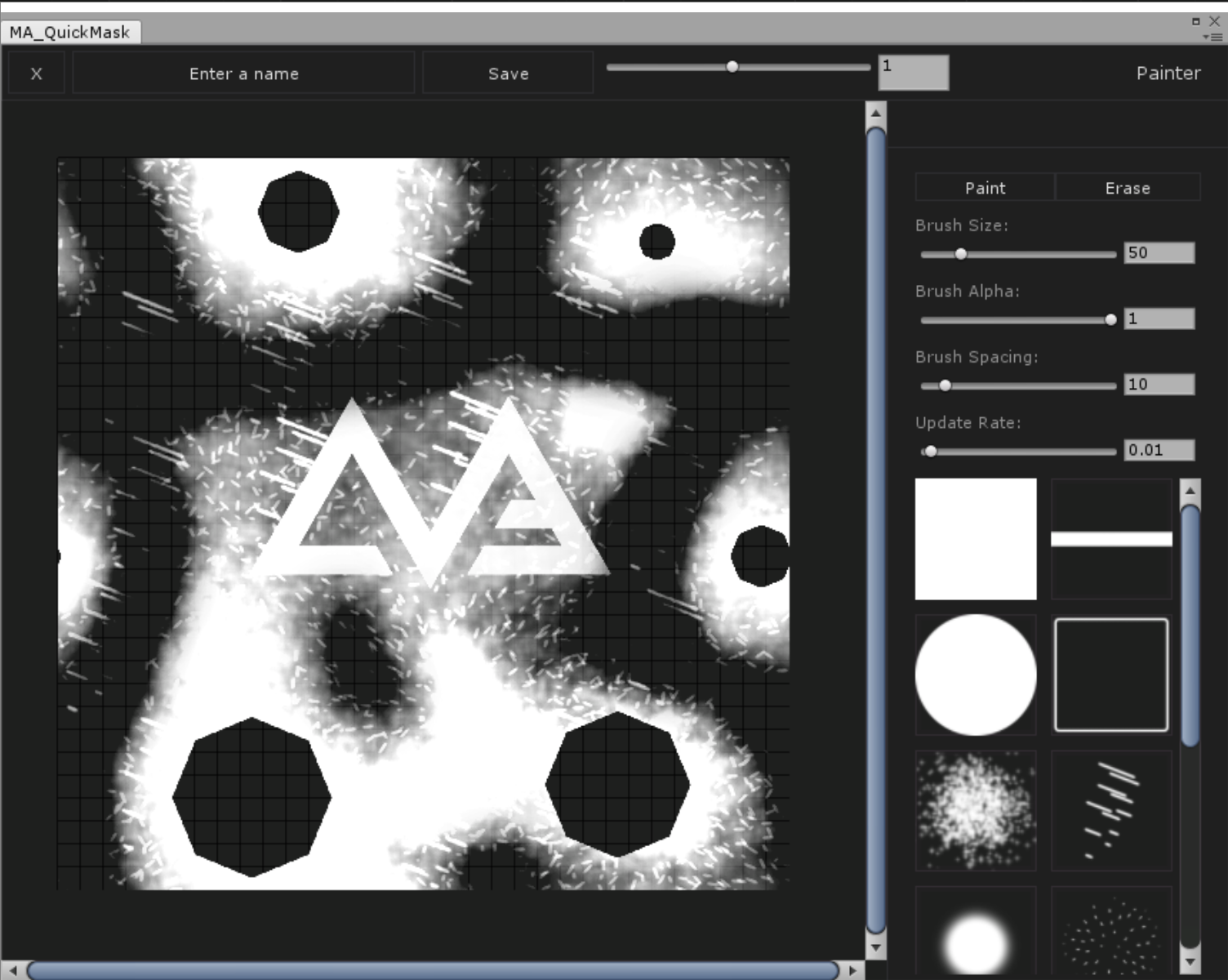Click the Brush Size slider handle
The height and width of the screenshot is (980, 1228).
click(x=961, y=254)
